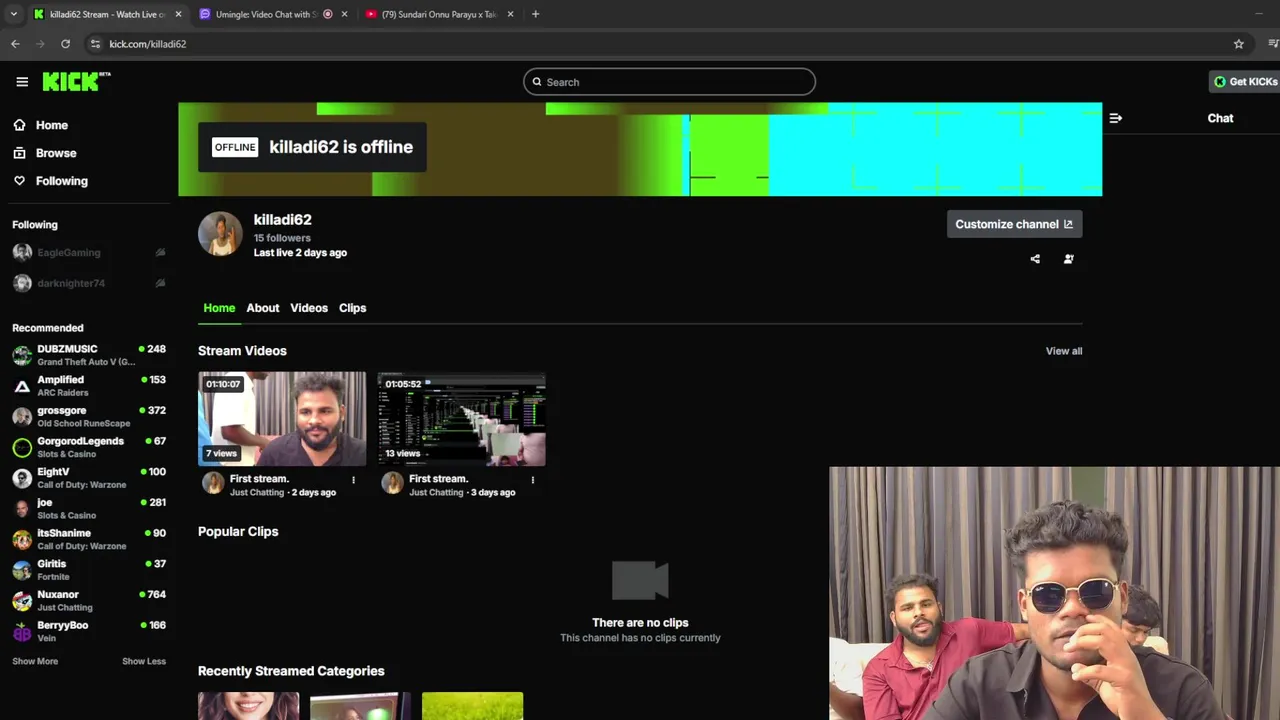The image size is (1280, 720).
Task: Click killadi62 profile avatar
Action: pos(220,235)
